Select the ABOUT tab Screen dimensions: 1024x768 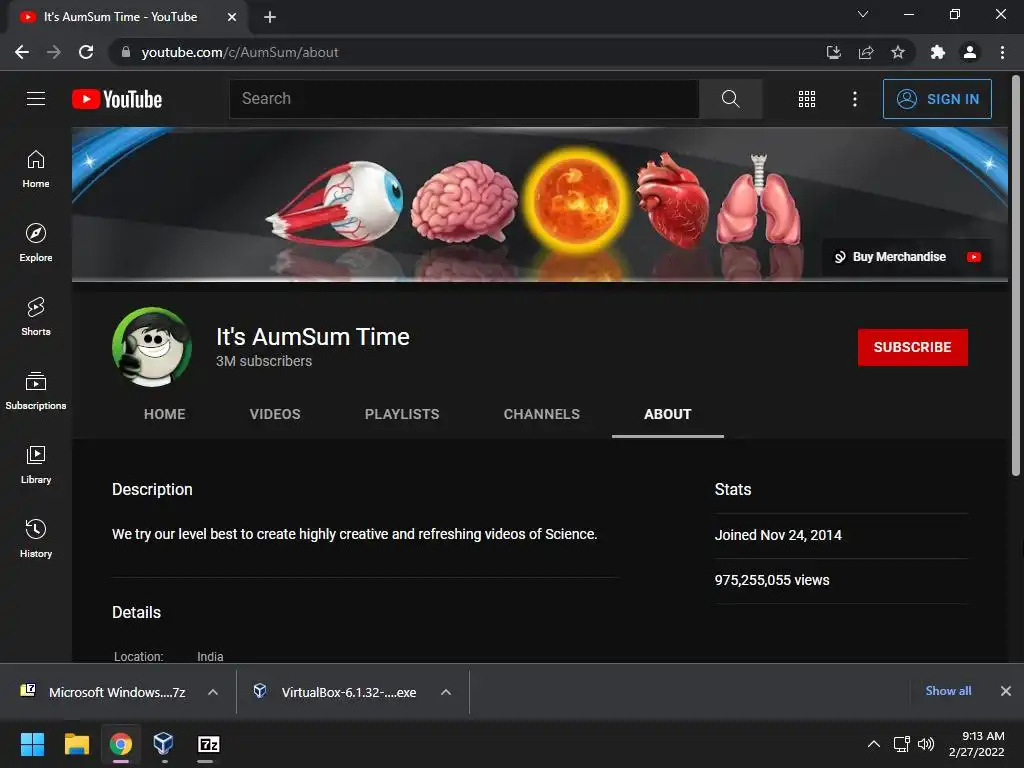(667, 414)
